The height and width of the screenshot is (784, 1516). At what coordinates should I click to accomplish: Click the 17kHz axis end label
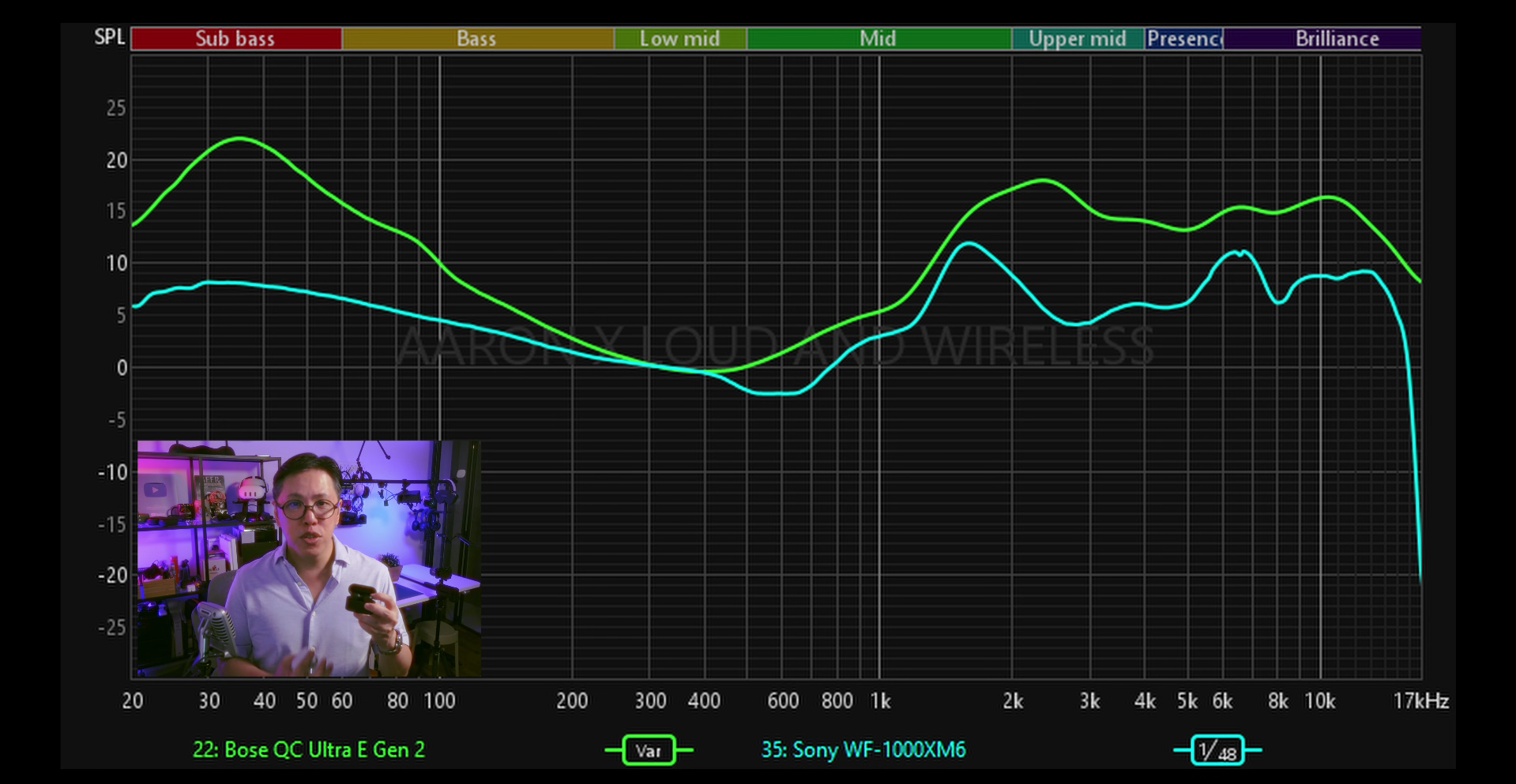(1420, 701)
